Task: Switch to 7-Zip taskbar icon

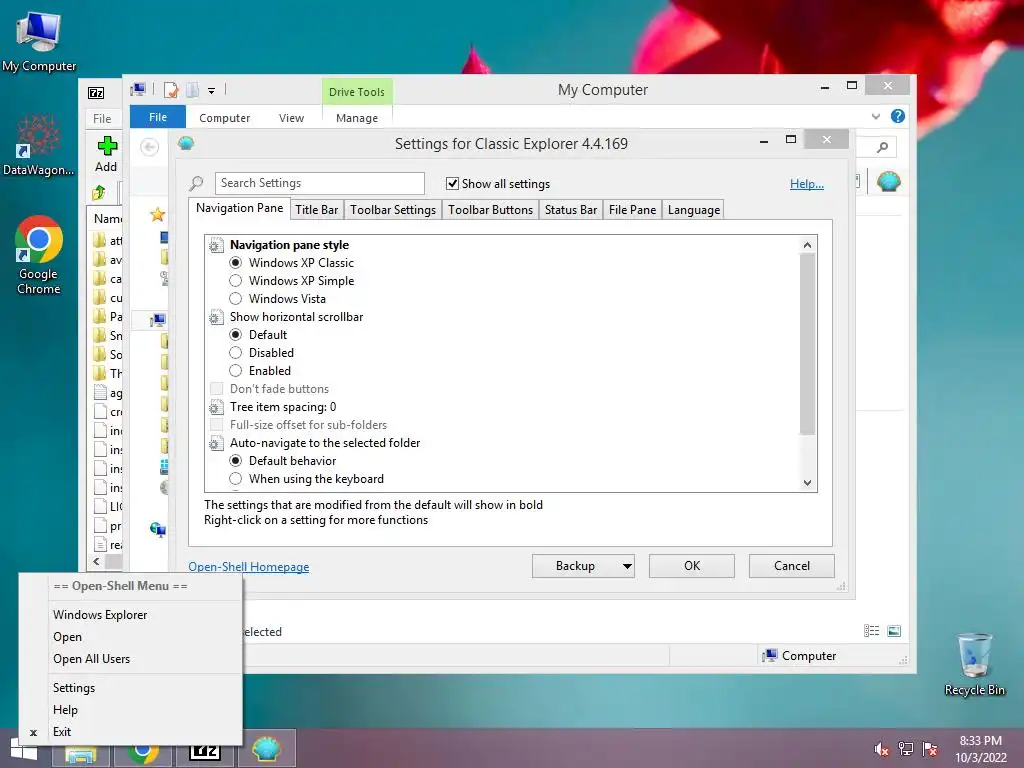Action: tap(204, 753)
